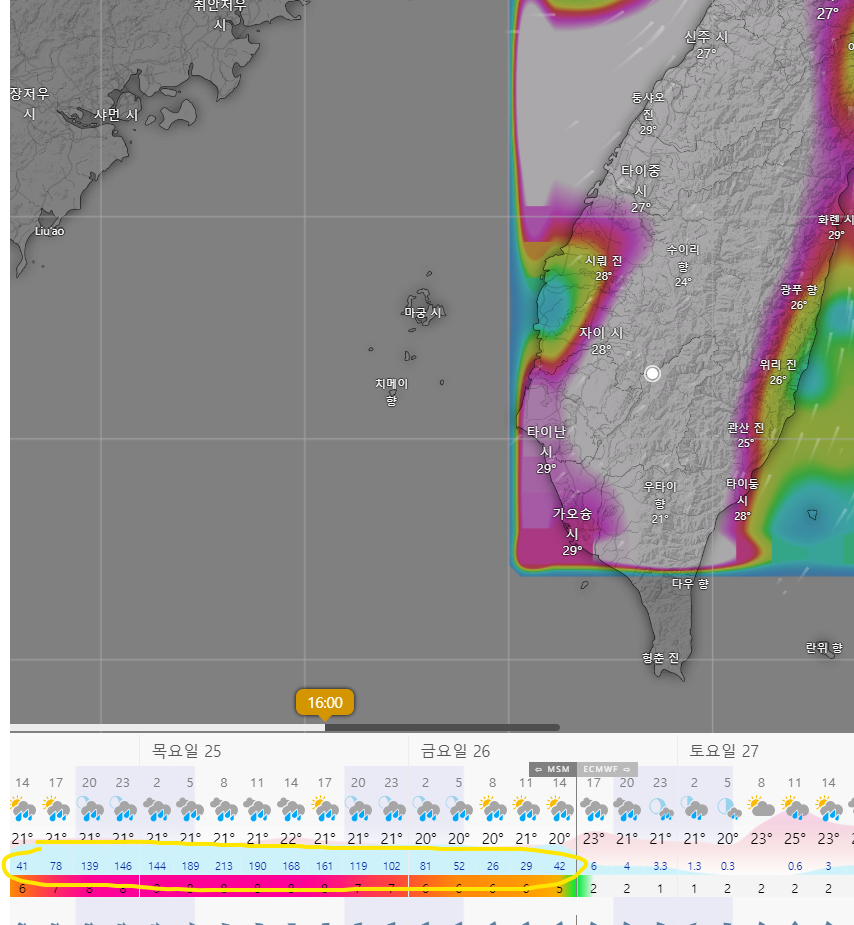Open the 마궁 시 island label
Viewport: 854px width, 925px height.
423,313
